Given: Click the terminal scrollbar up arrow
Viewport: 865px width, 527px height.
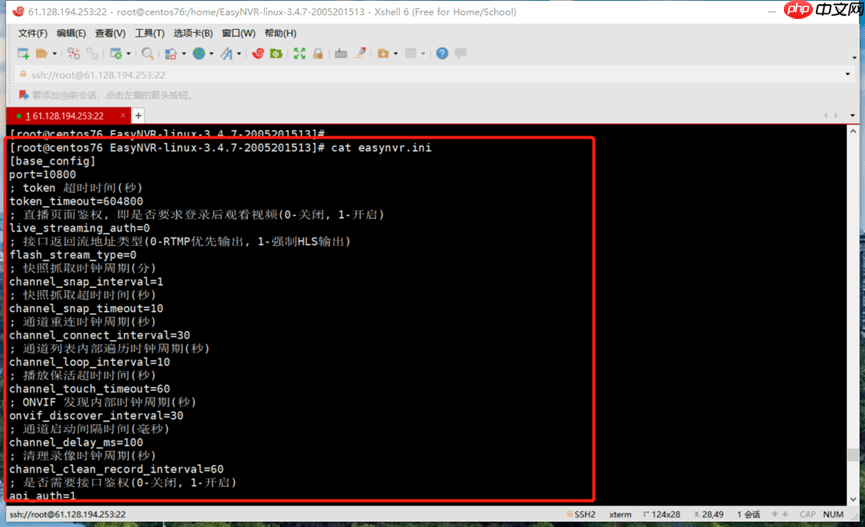Looking at the screenshot, I should [x=853, y=131].
